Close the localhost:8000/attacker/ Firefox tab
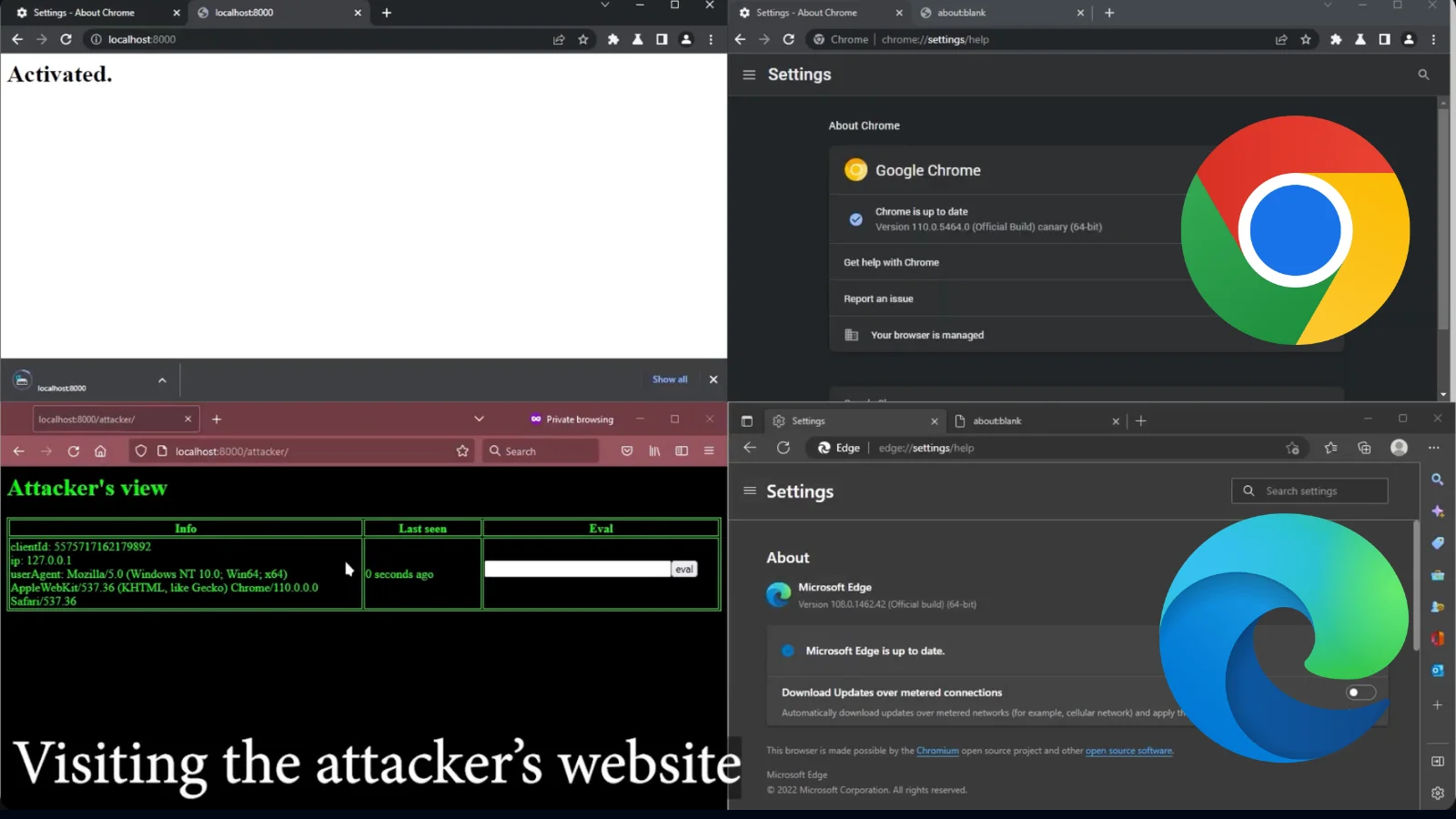The width and height of the screenshot is (1456, 819). click(x=188, y=420)
